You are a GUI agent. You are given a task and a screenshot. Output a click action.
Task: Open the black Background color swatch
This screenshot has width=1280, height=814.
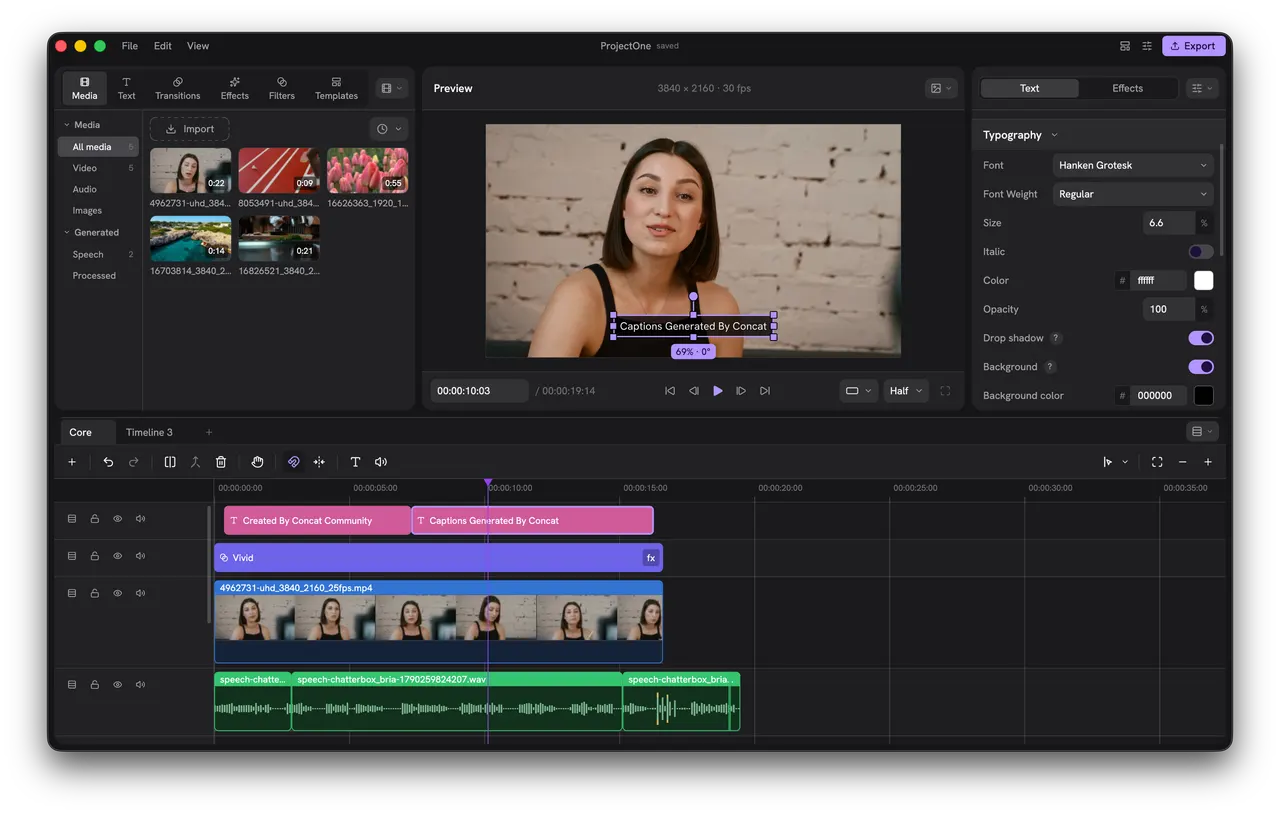[1203, 396]
